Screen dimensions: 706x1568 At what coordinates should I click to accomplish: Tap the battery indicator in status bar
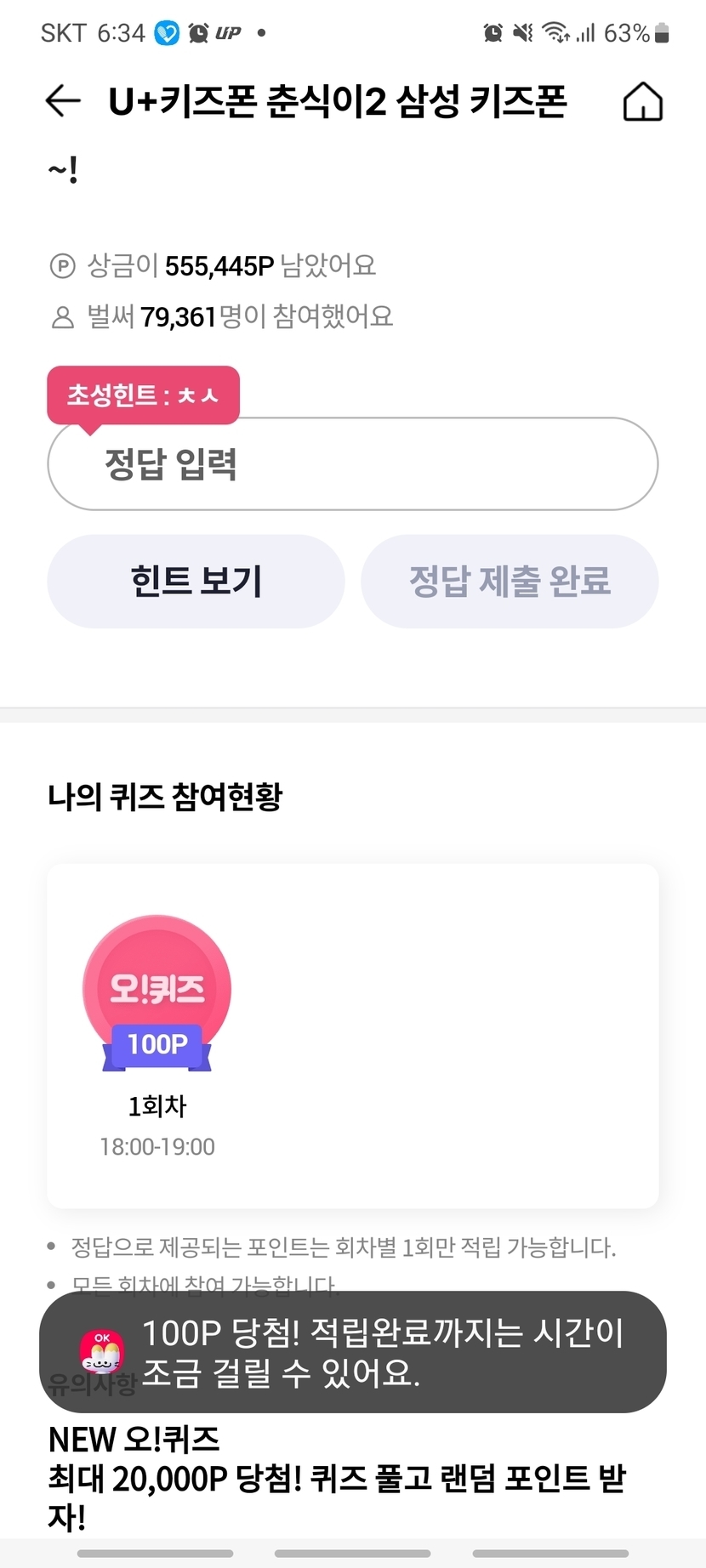663,33
